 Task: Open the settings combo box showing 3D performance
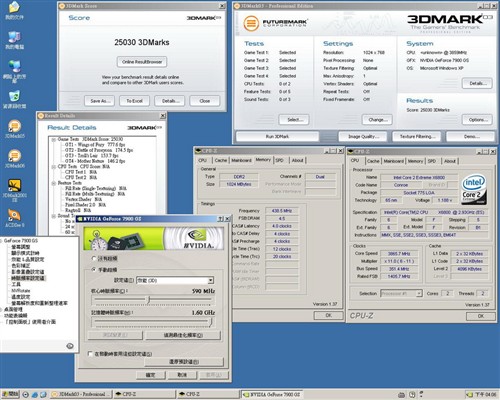coord(175,280)
